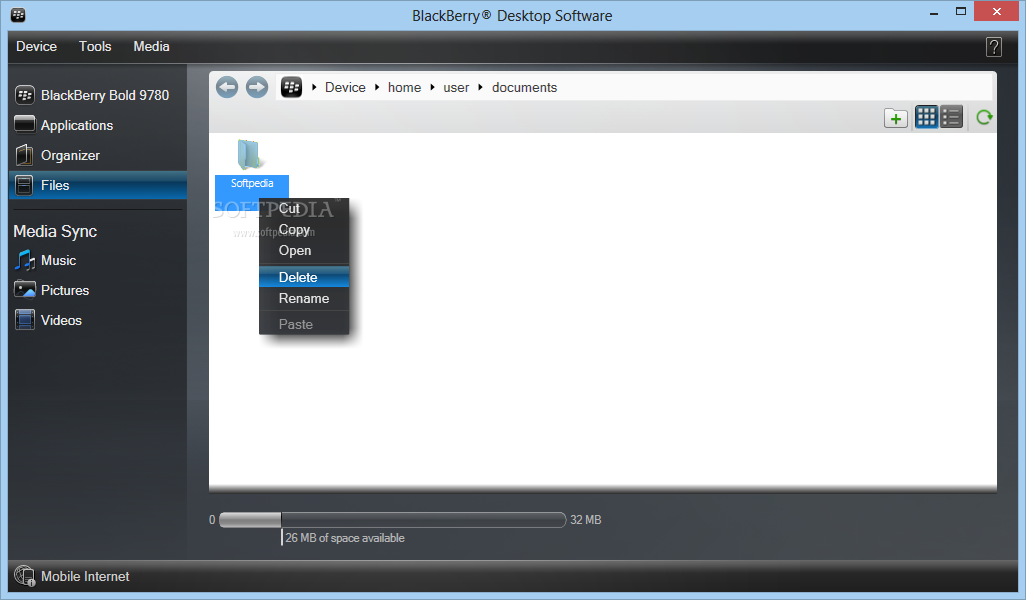Navigate to Device in the breadcrumb

(x=345, y=88)
